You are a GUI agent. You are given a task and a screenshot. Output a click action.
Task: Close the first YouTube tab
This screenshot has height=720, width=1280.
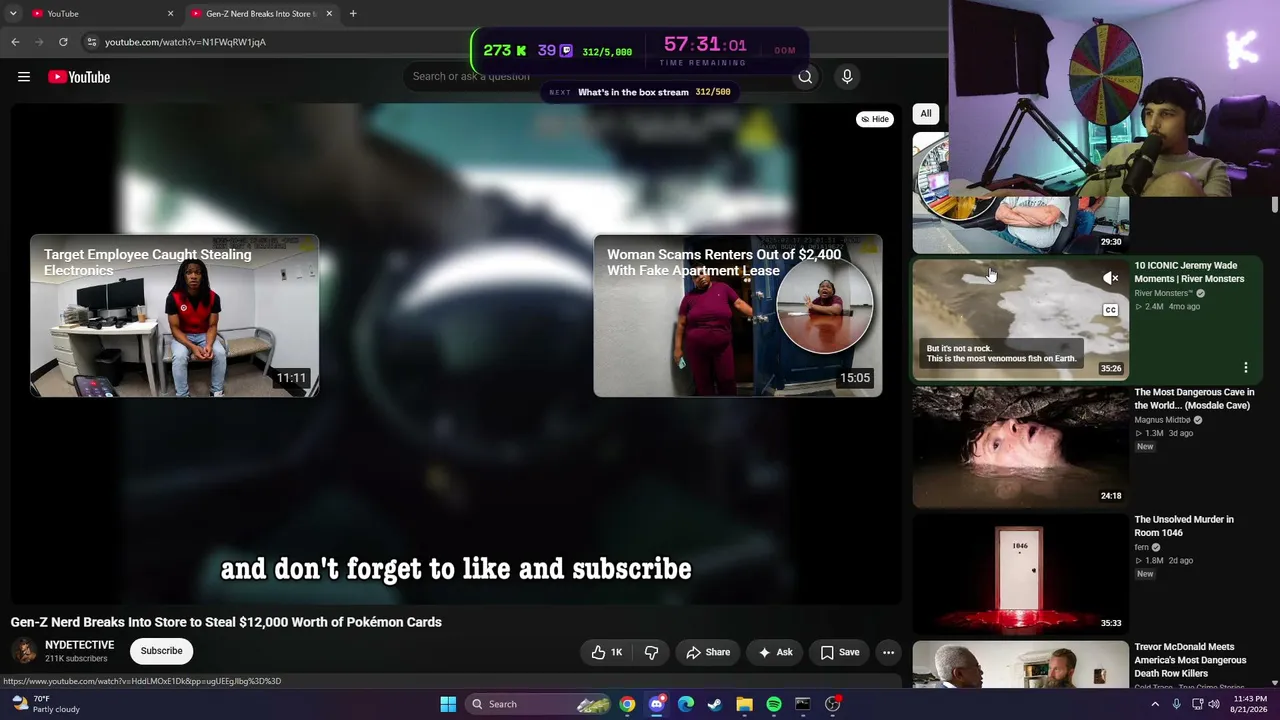[170, 14]
